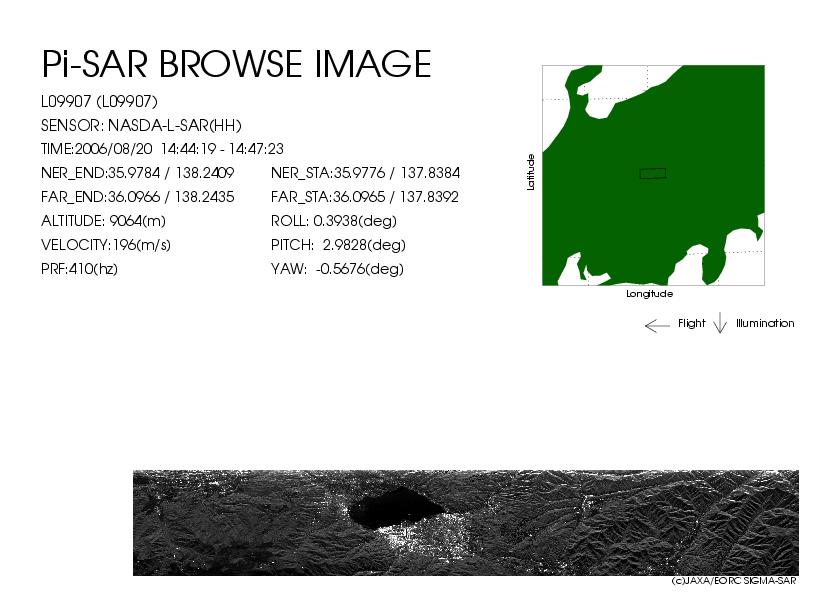The image size is (822, 595).
Task: Click the left-pointing Flight direction arrow
Action: pyautogui.click(x=657, y=326)
